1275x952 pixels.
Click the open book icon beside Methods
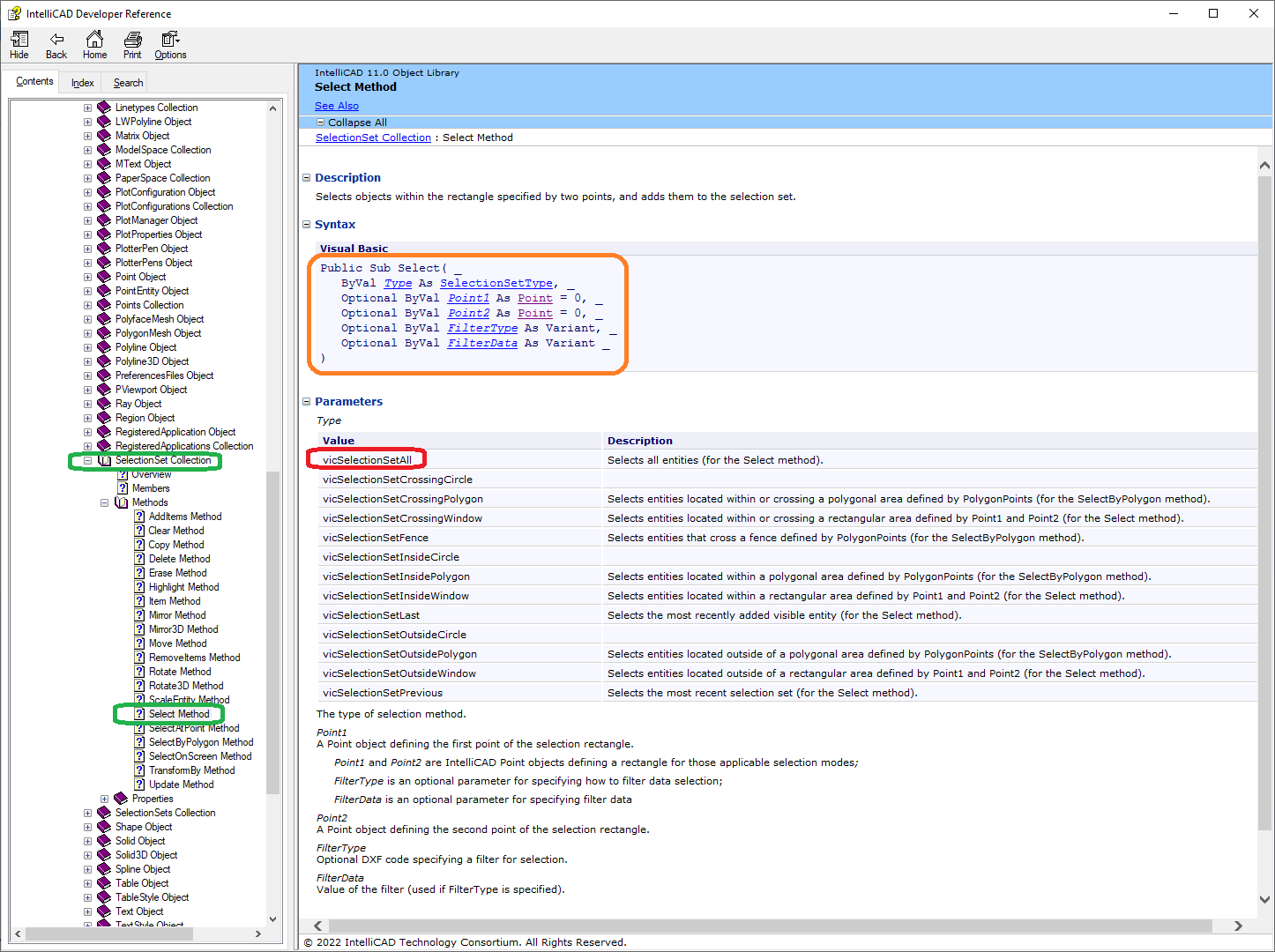tap(121, 502)
